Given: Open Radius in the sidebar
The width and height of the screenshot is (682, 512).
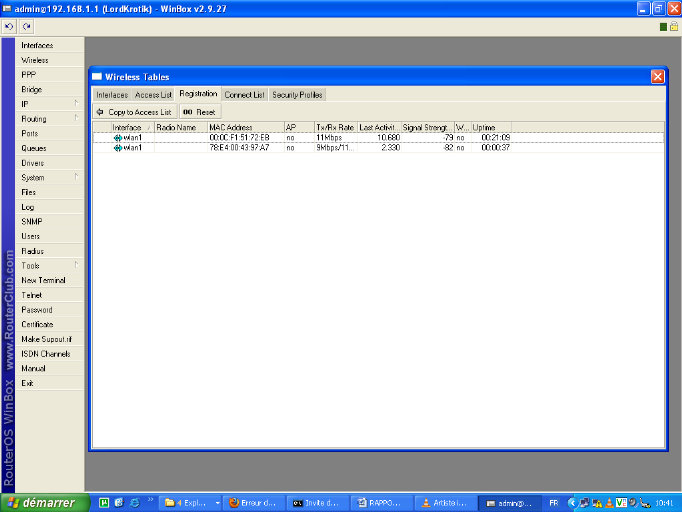Looking at the screenshot, I should (49, 251).
